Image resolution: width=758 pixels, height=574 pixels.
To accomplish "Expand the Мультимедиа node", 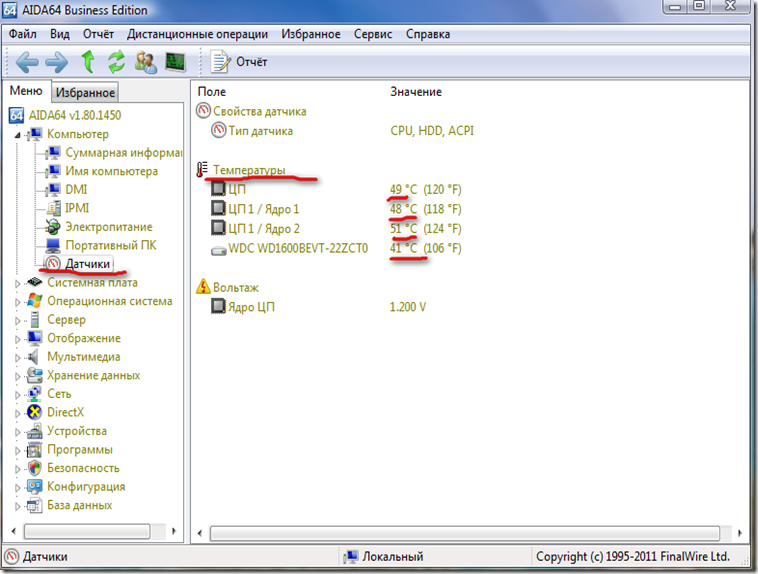I will click(17, 358).
